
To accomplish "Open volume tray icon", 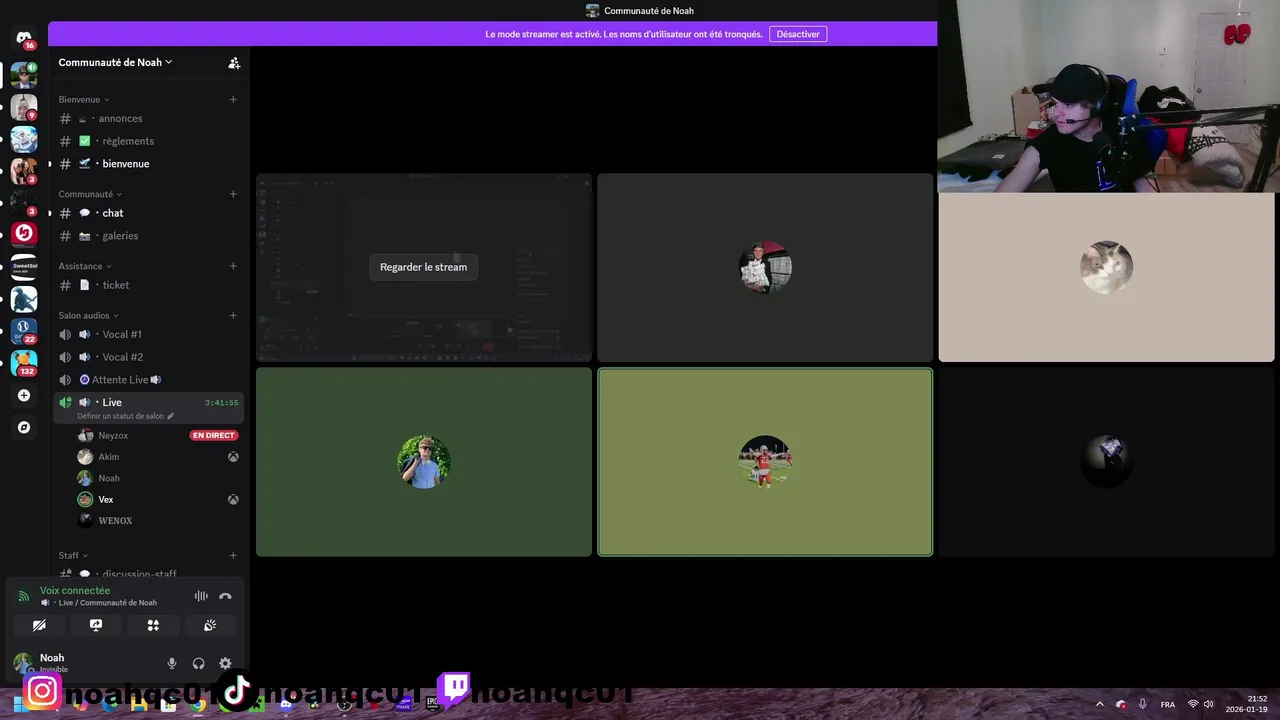I will tap(1208, 704).
